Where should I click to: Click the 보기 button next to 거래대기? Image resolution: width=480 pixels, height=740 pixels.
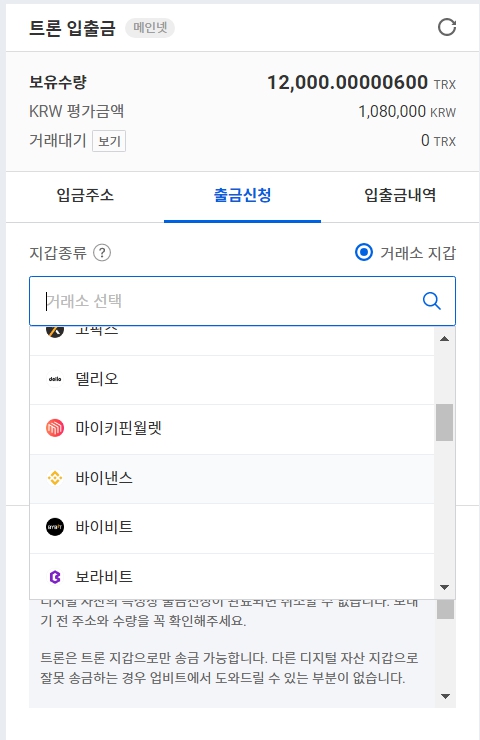[109, 141]
